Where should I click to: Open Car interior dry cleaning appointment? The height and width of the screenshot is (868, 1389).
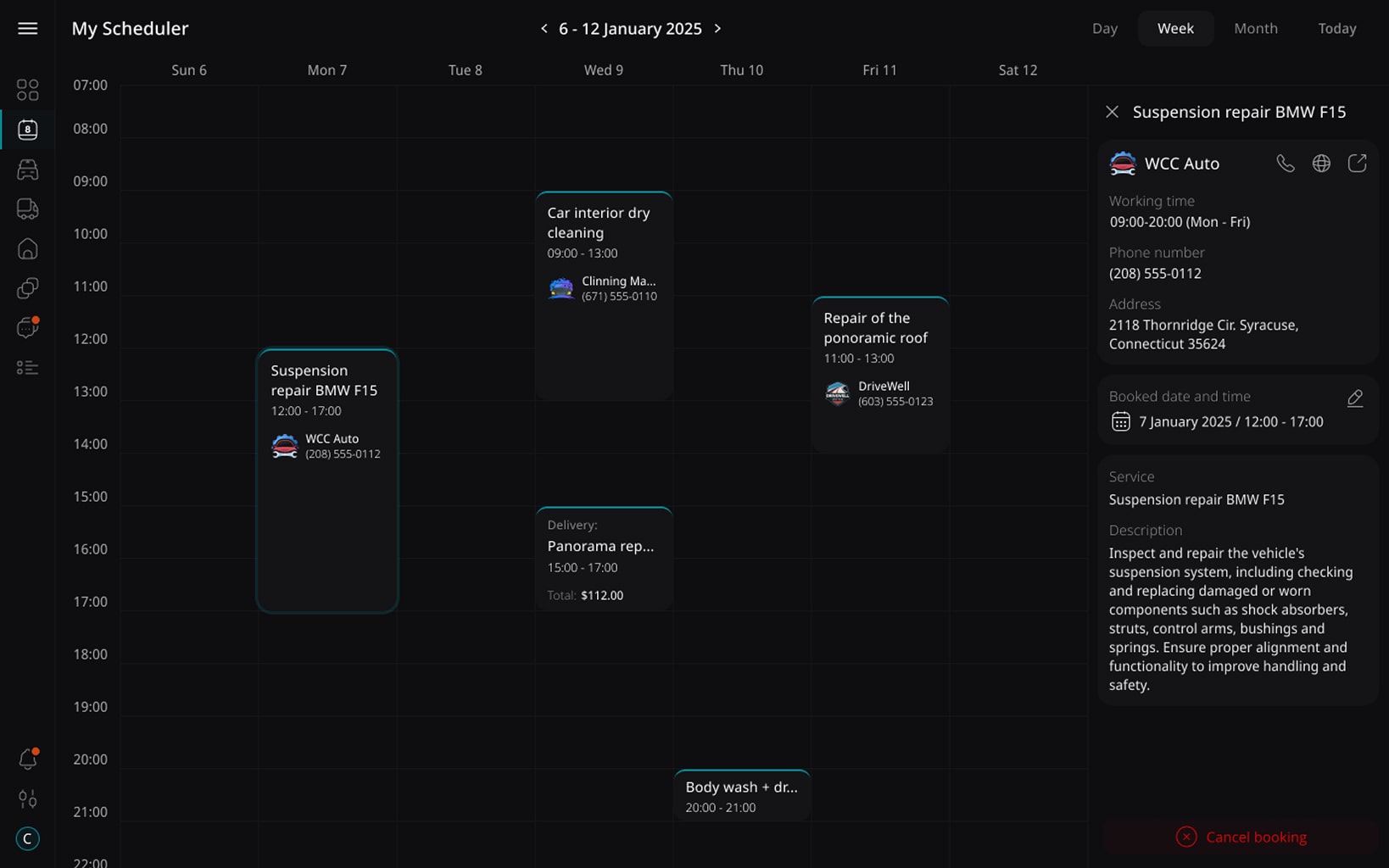pos(604,295)
